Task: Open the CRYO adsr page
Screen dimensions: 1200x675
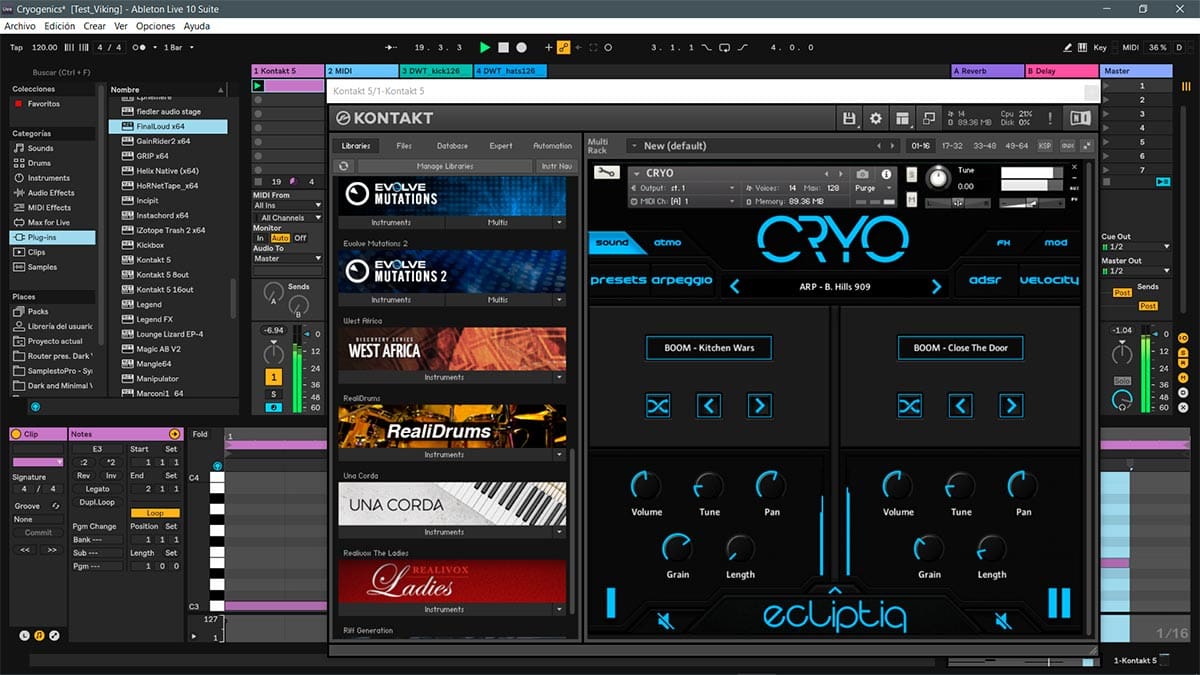Action: point(985,280)
